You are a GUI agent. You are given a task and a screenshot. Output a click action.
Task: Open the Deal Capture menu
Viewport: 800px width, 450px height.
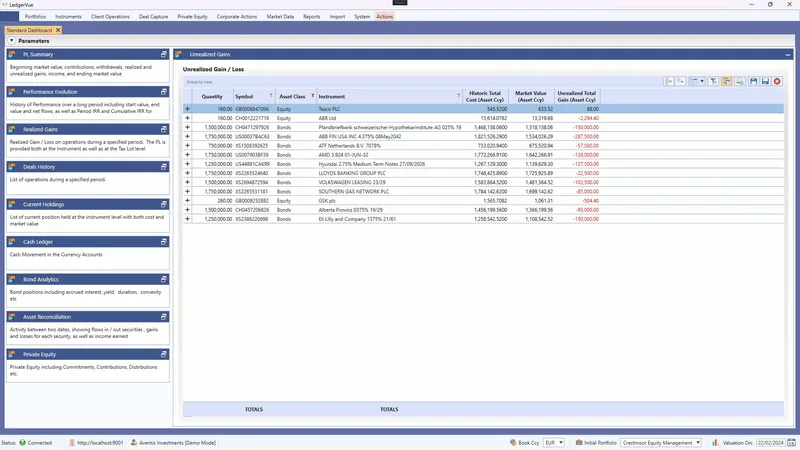pos(153,16)
